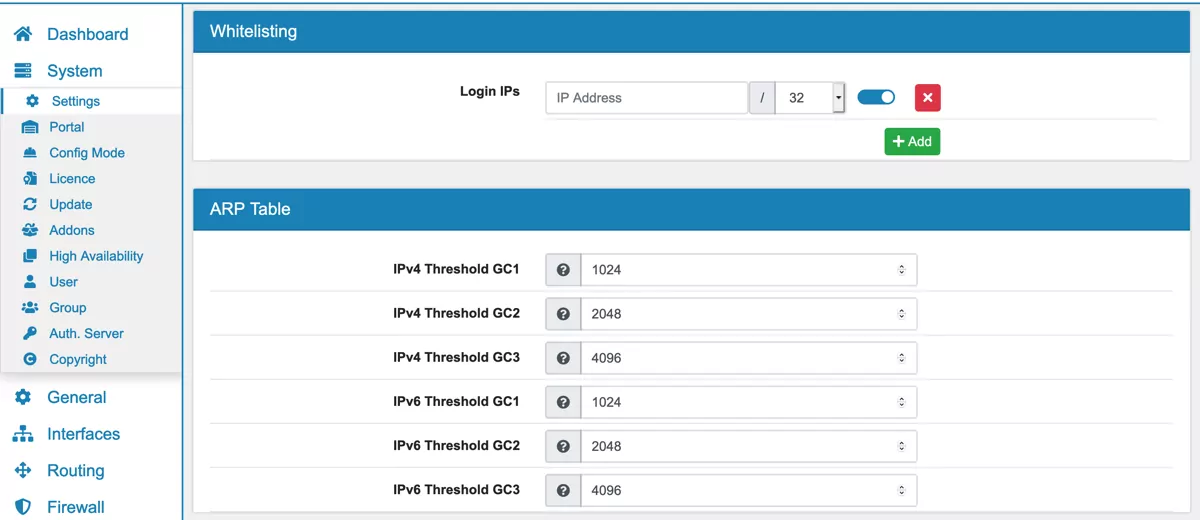The width and height of the screenshot is (1200, 520).
Task: Go to the Licence menu item
Action: [x=72, y=178]
